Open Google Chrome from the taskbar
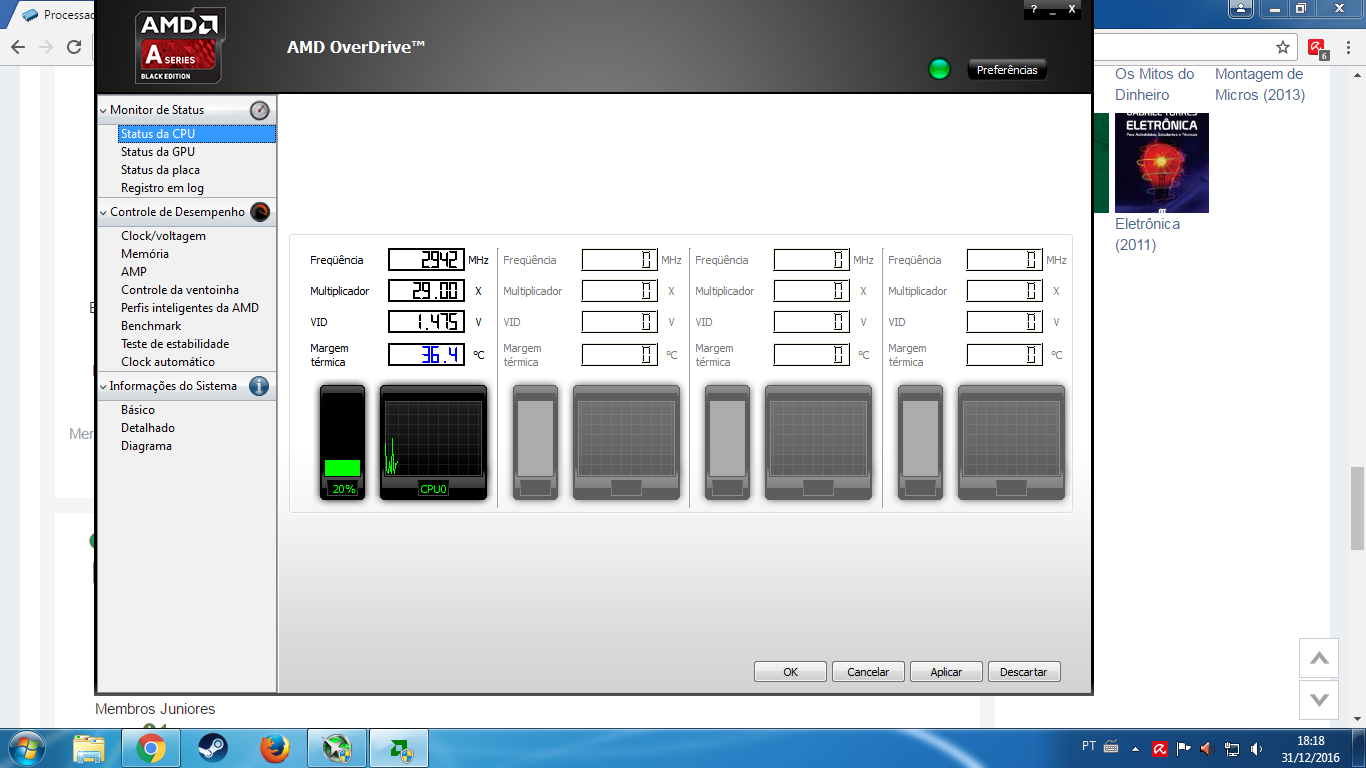 pos(151,748)
